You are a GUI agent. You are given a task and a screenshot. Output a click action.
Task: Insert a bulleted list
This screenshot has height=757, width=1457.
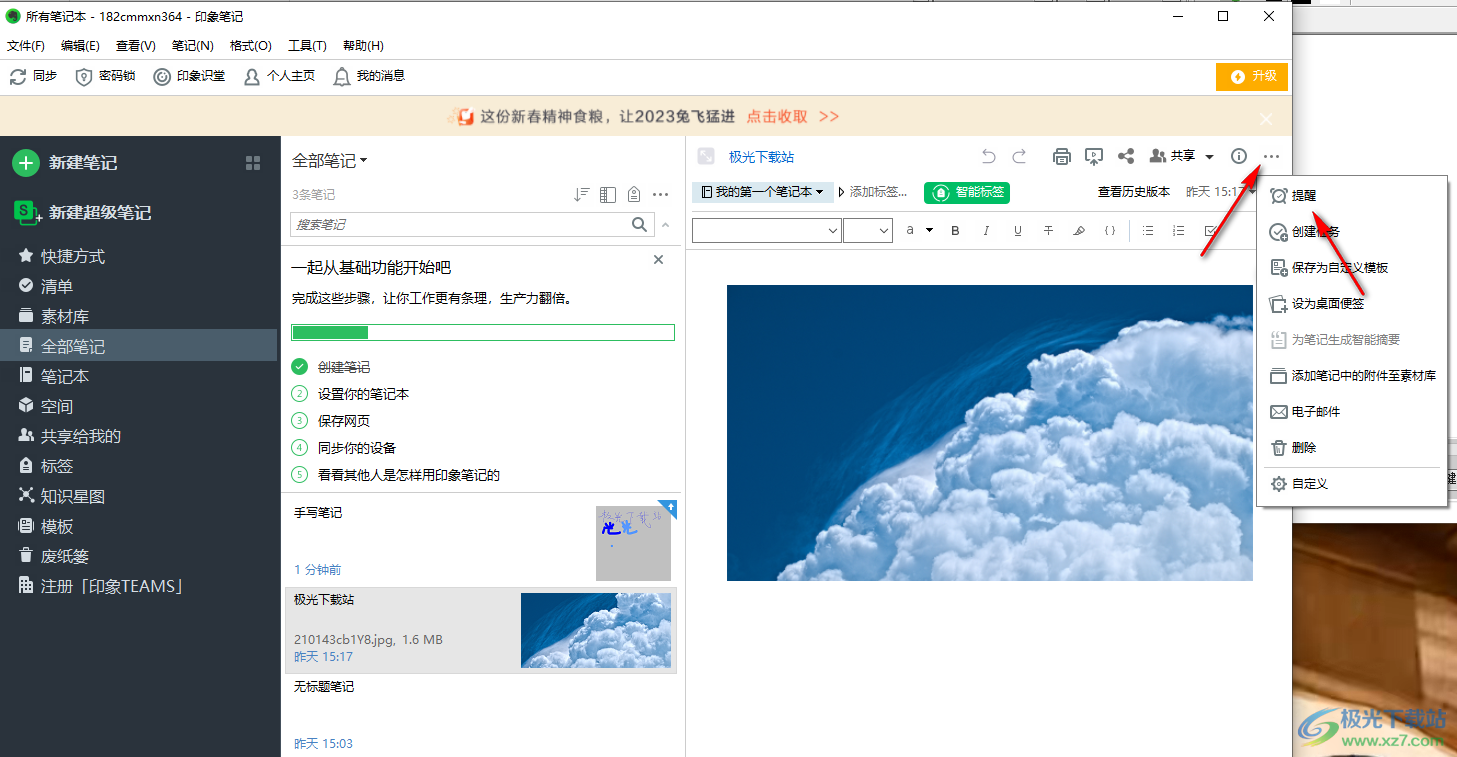click(x=1148, y=231)
